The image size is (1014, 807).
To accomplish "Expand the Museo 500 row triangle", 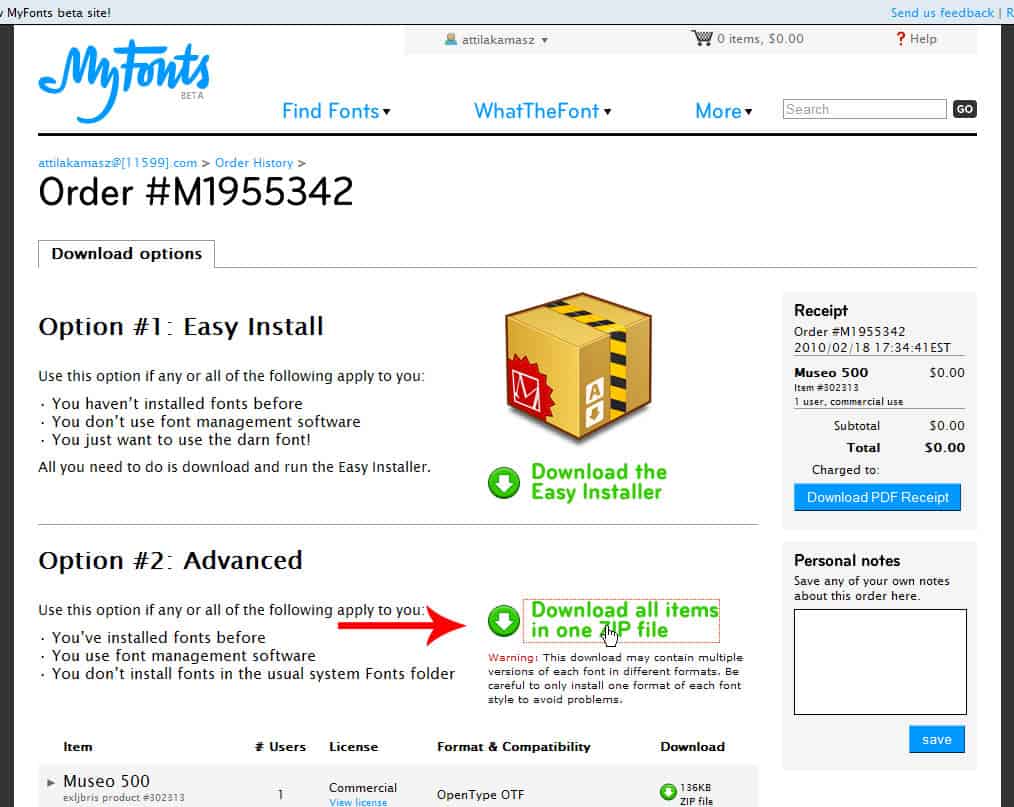I will [51, 782].
